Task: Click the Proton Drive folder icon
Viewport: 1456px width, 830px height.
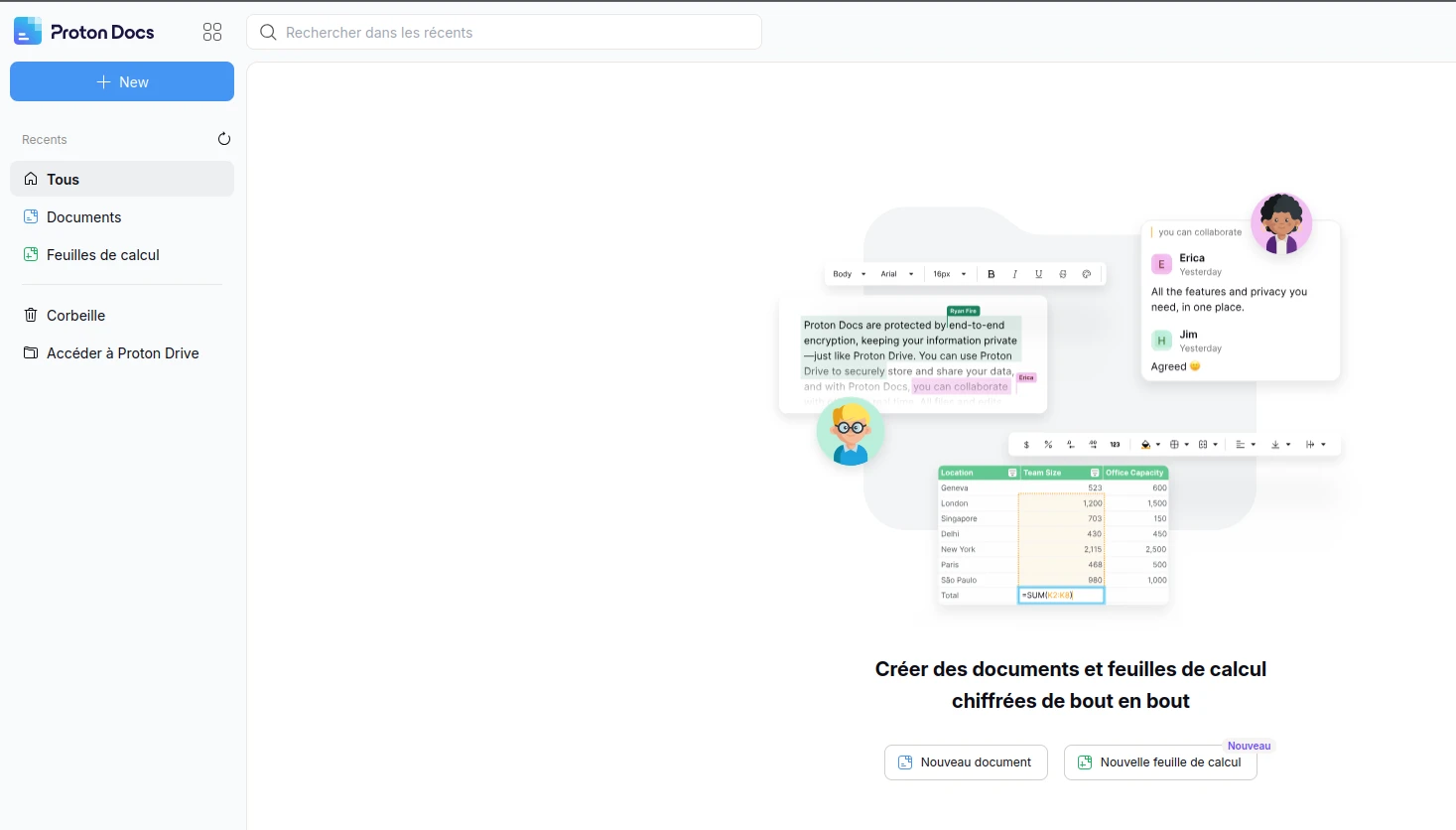Action: point(31,353)
